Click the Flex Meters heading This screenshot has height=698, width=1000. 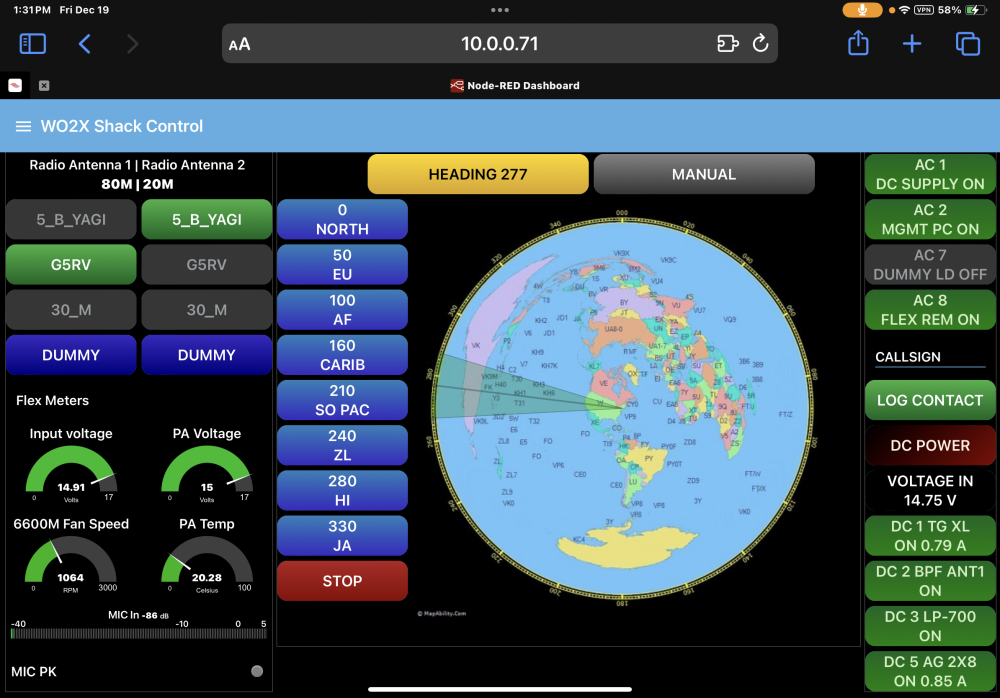(52, 401)
